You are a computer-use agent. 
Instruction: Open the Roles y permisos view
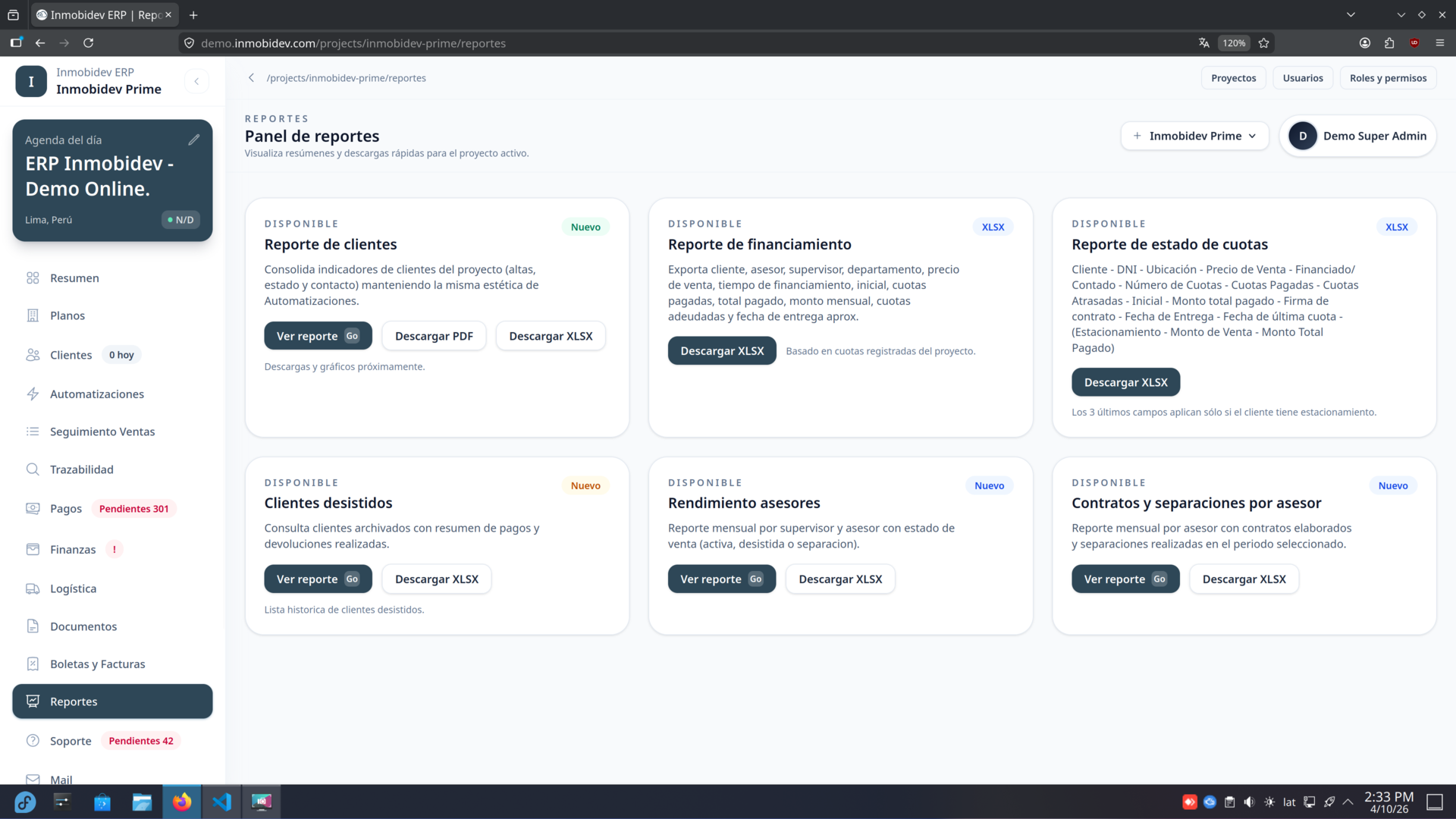(x=1388, y=77)
